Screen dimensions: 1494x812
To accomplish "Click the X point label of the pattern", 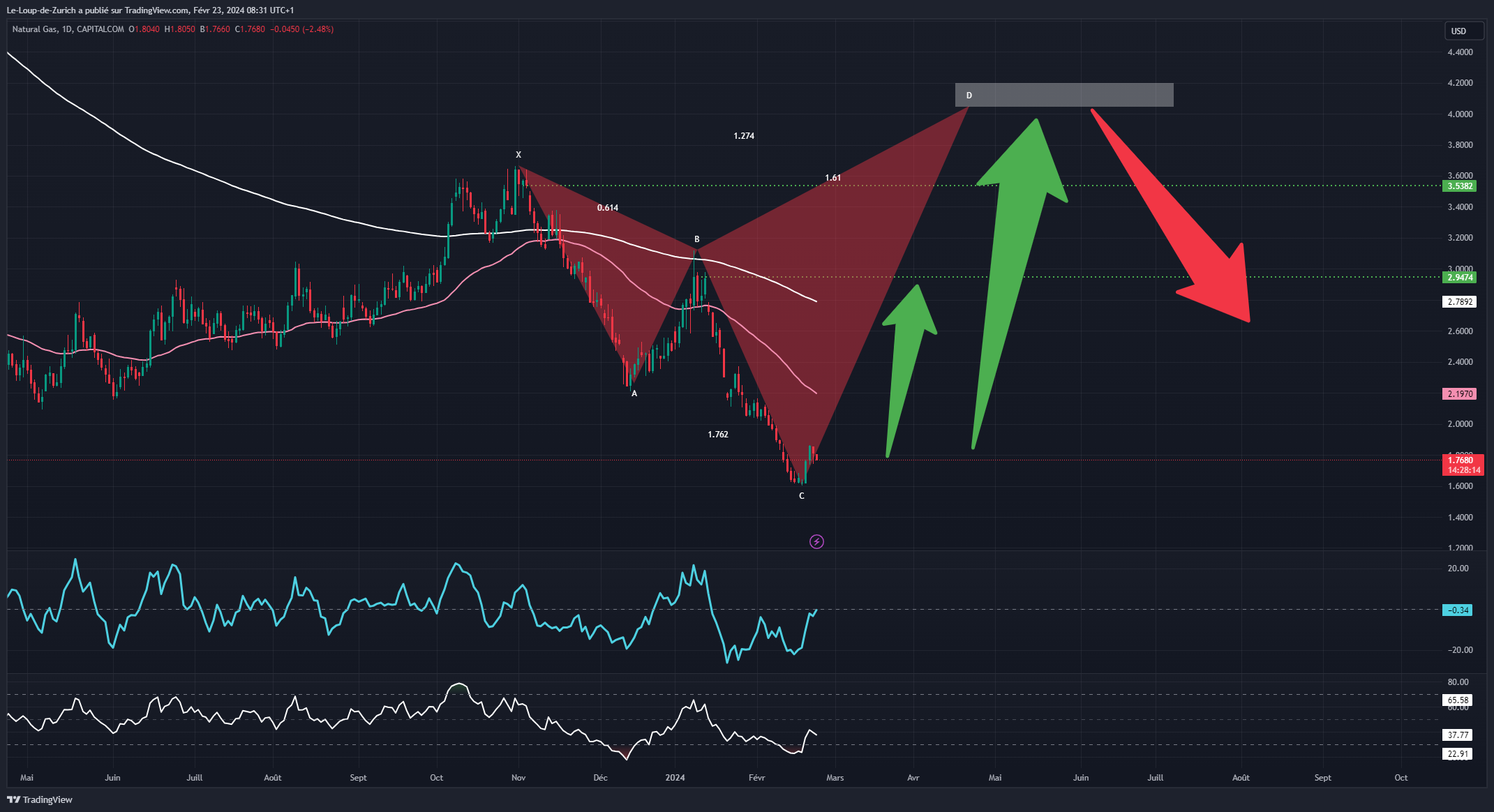I will [518, 155].
